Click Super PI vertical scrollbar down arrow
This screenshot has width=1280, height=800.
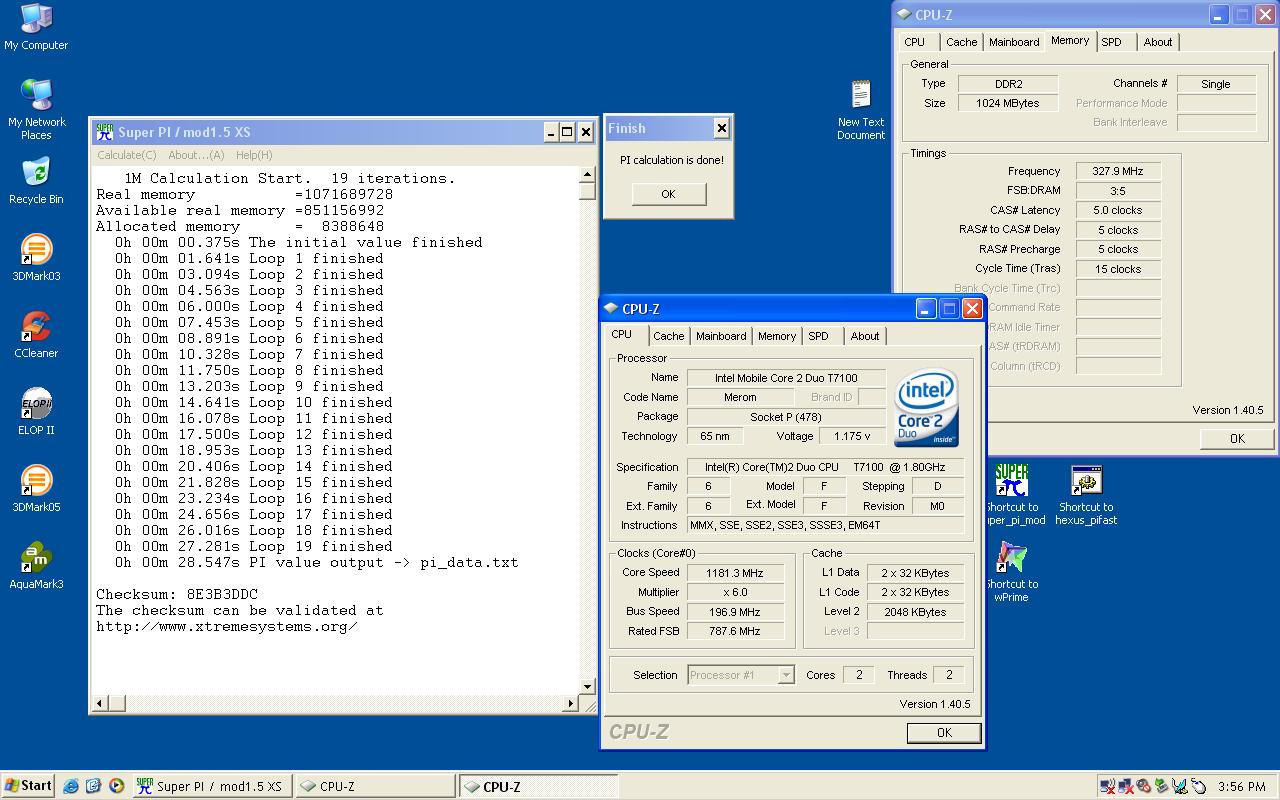(x=587, y=687)
